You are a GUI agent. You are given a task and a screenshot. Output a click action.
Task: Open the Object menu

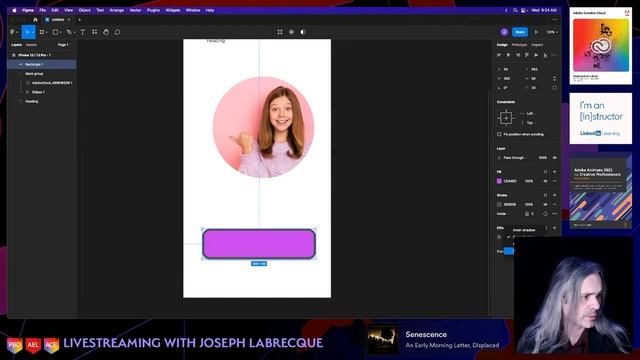(84, 10)
